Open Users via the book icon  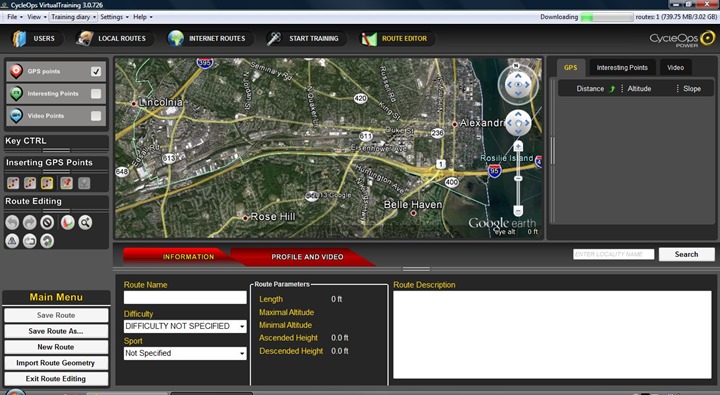pos(19,39)
